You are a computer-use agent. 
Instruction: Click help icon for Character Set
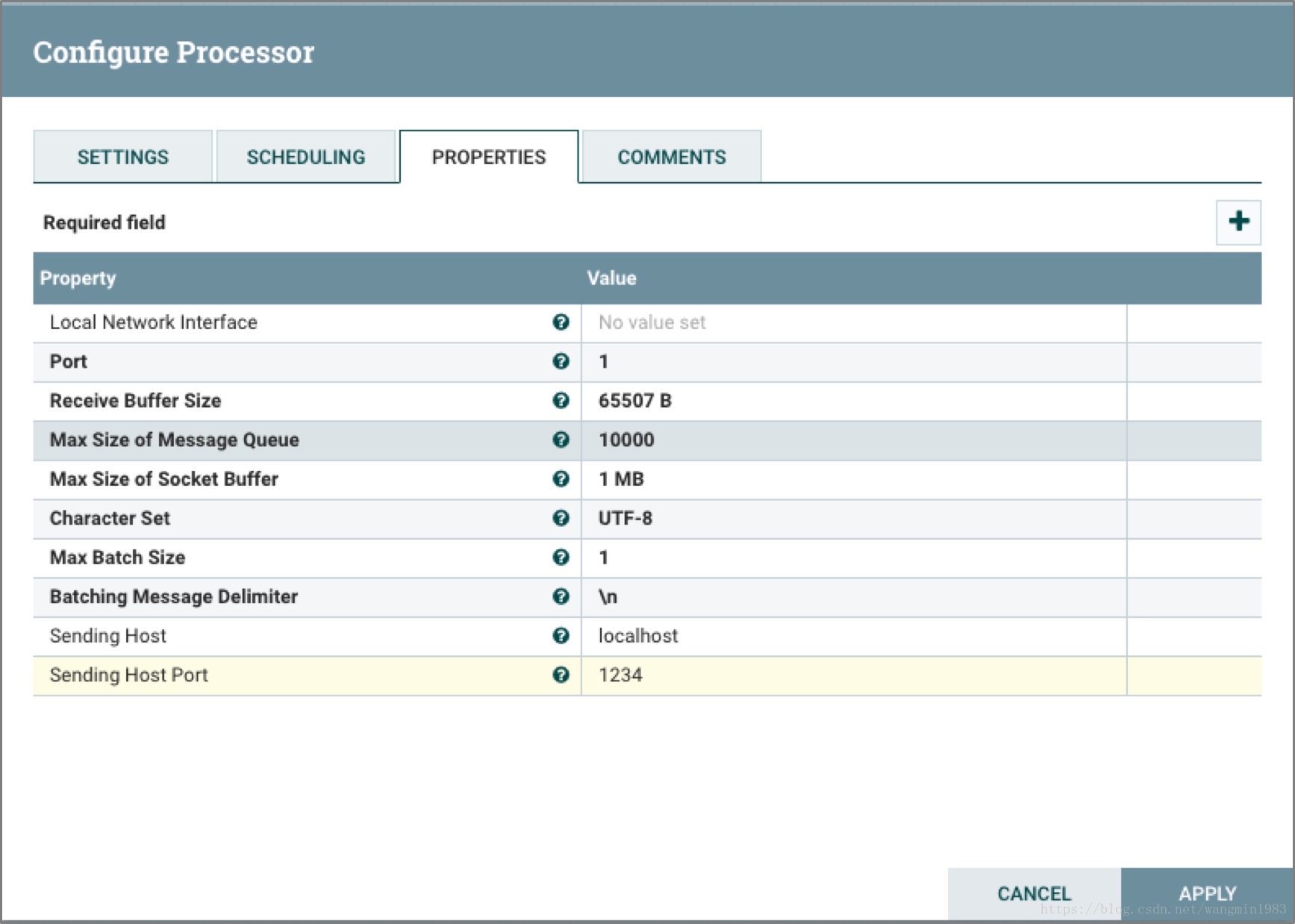point(561,518)
